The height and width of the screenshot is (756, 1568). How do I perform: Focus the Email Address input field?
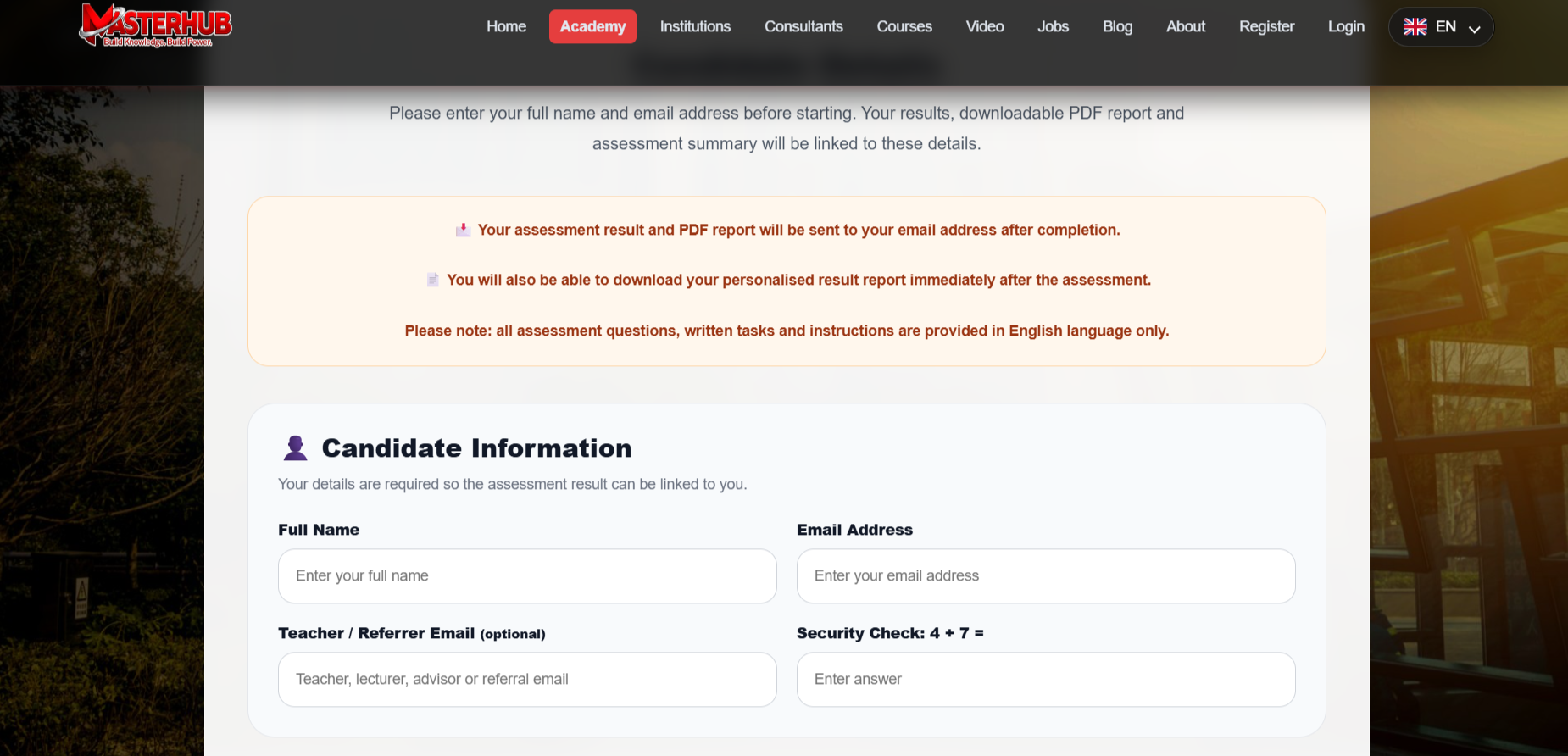1046,576
